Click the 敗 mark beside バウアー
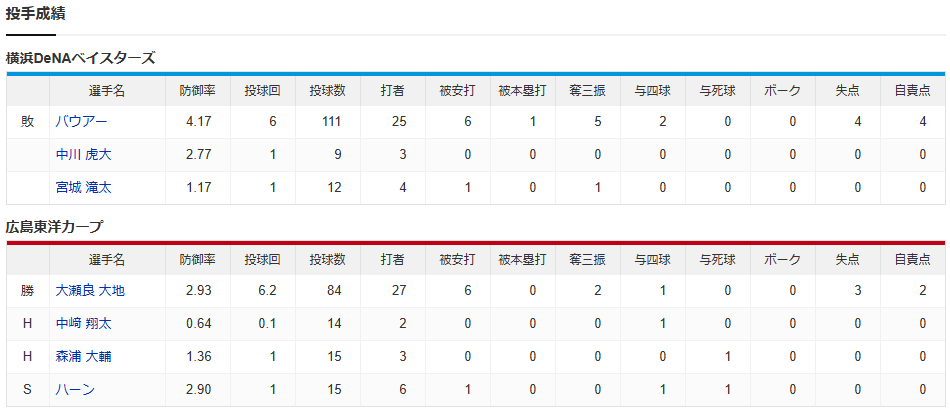The width and height of the screenshot is (950, 411). [x=27, y=122]
